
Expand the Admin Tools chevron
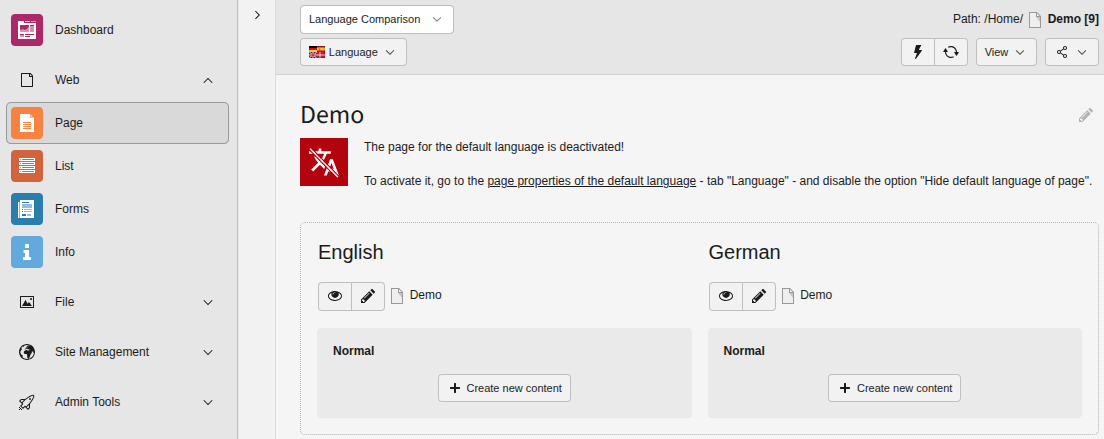(208, 402)
